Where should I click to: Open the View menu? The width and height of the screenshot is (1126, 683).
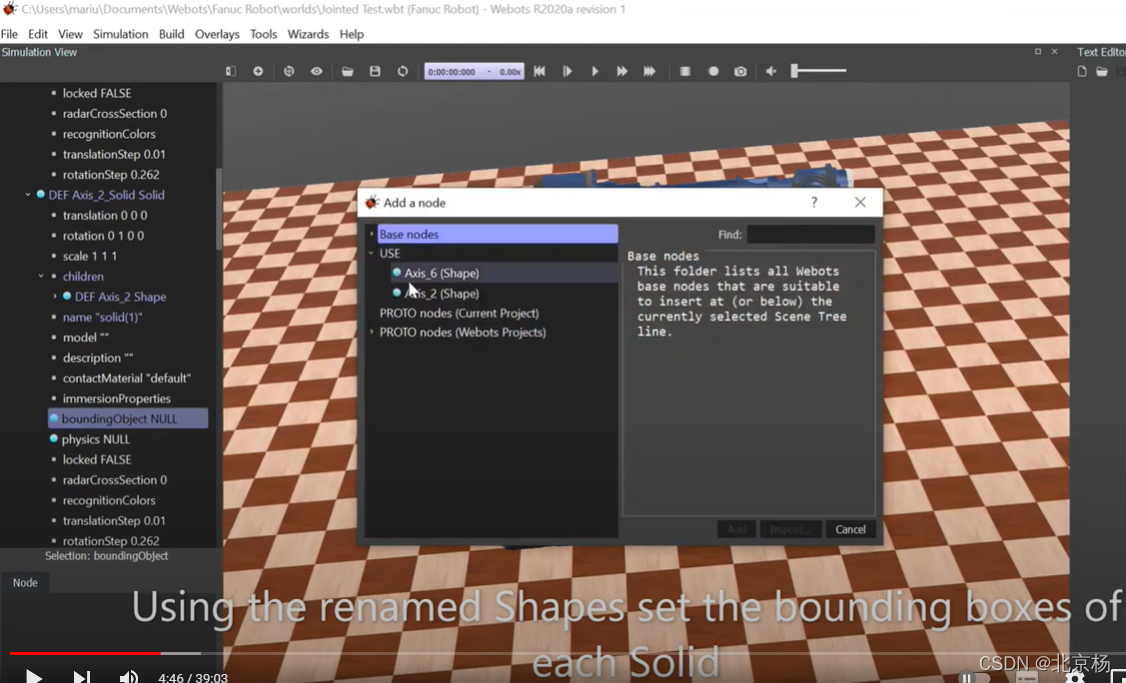tap(70, 34)
